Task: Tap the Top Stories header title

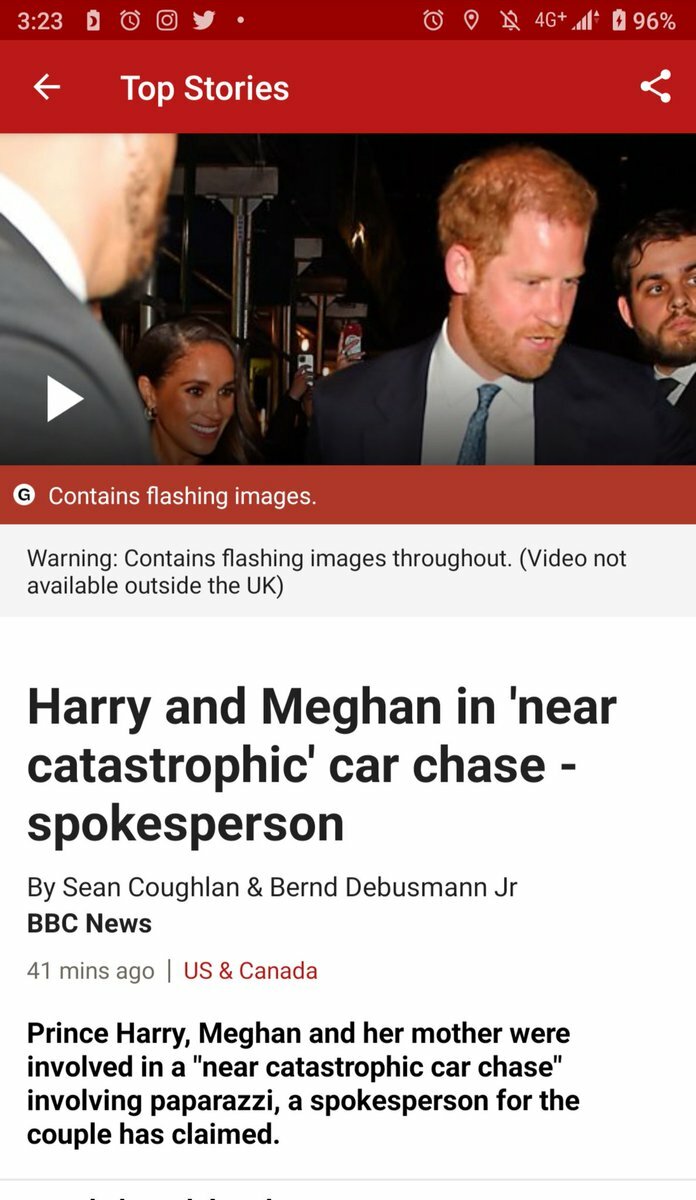Action: pyautogui.click(x=205, y=88)
